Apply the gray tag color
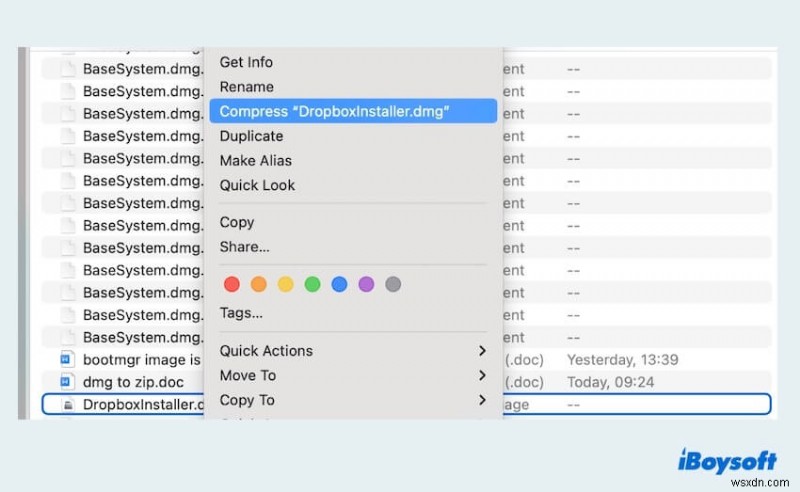The width and height of the screenshot is (800, 492). (393, 284)
